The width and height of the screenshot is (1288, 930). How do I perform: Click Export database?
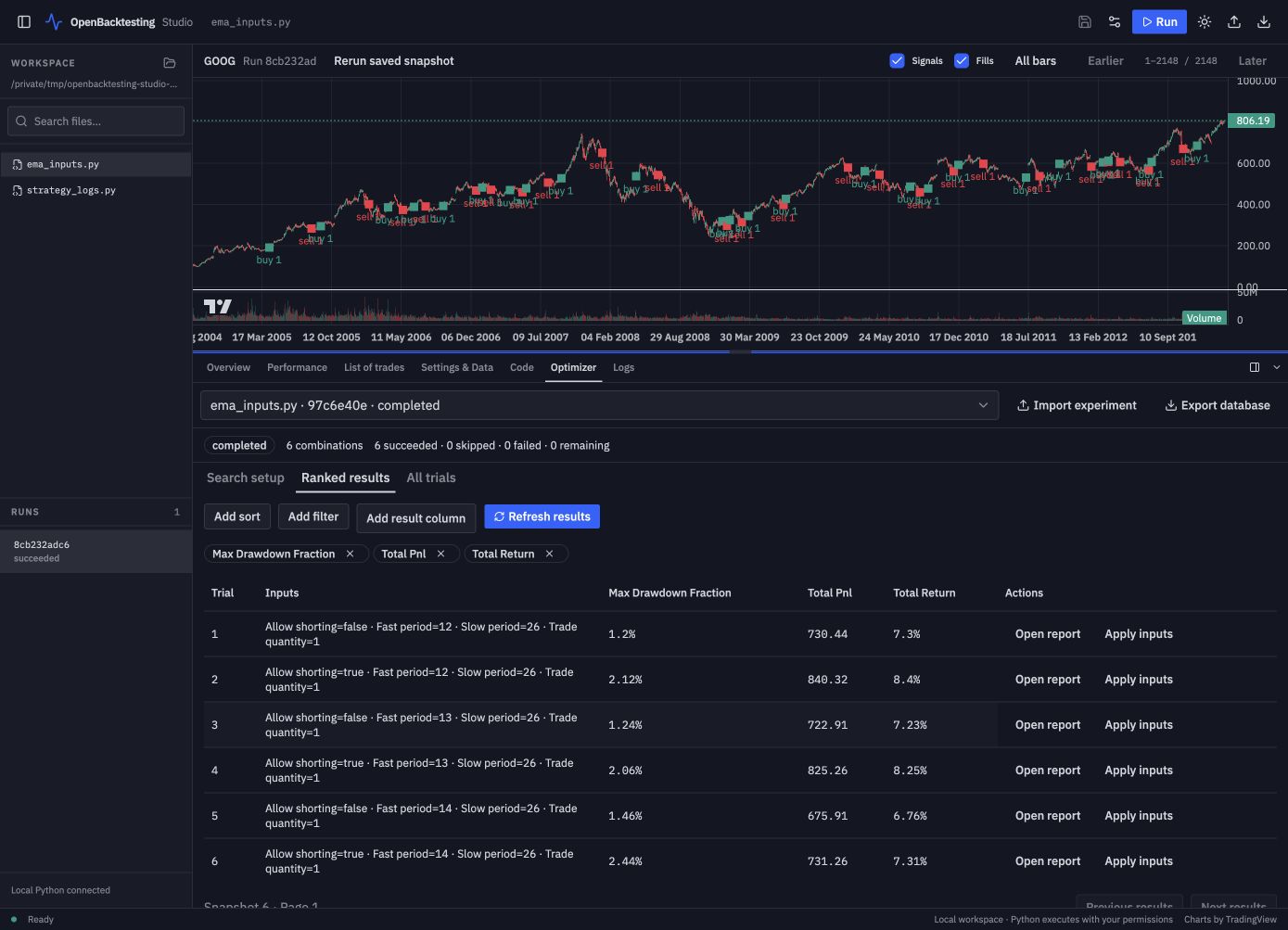pos(1218,405)
